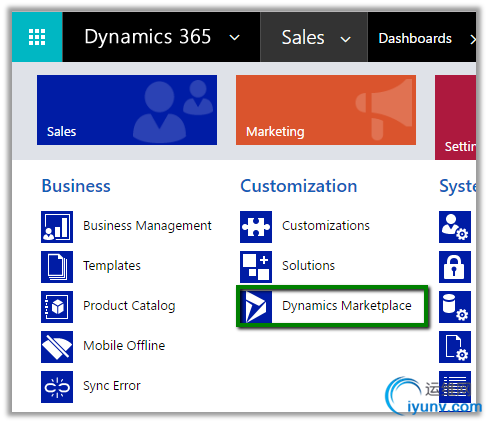Image resolution: width=488 pixels, height=423 pixels.
Task: Expand the chevron next to Dashboards
Action: click(x=473, y=40)
